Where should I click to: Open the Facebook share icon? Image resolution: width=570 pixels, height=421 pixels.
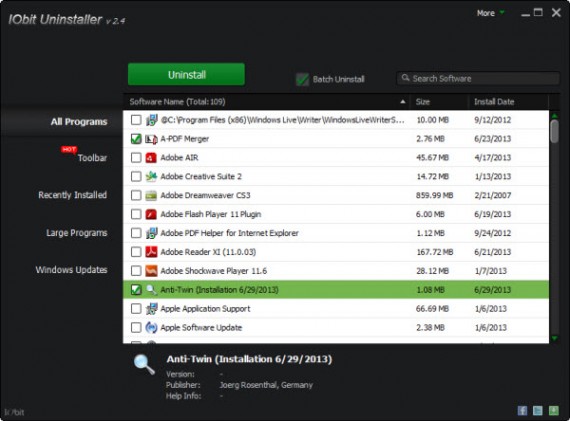522,411
